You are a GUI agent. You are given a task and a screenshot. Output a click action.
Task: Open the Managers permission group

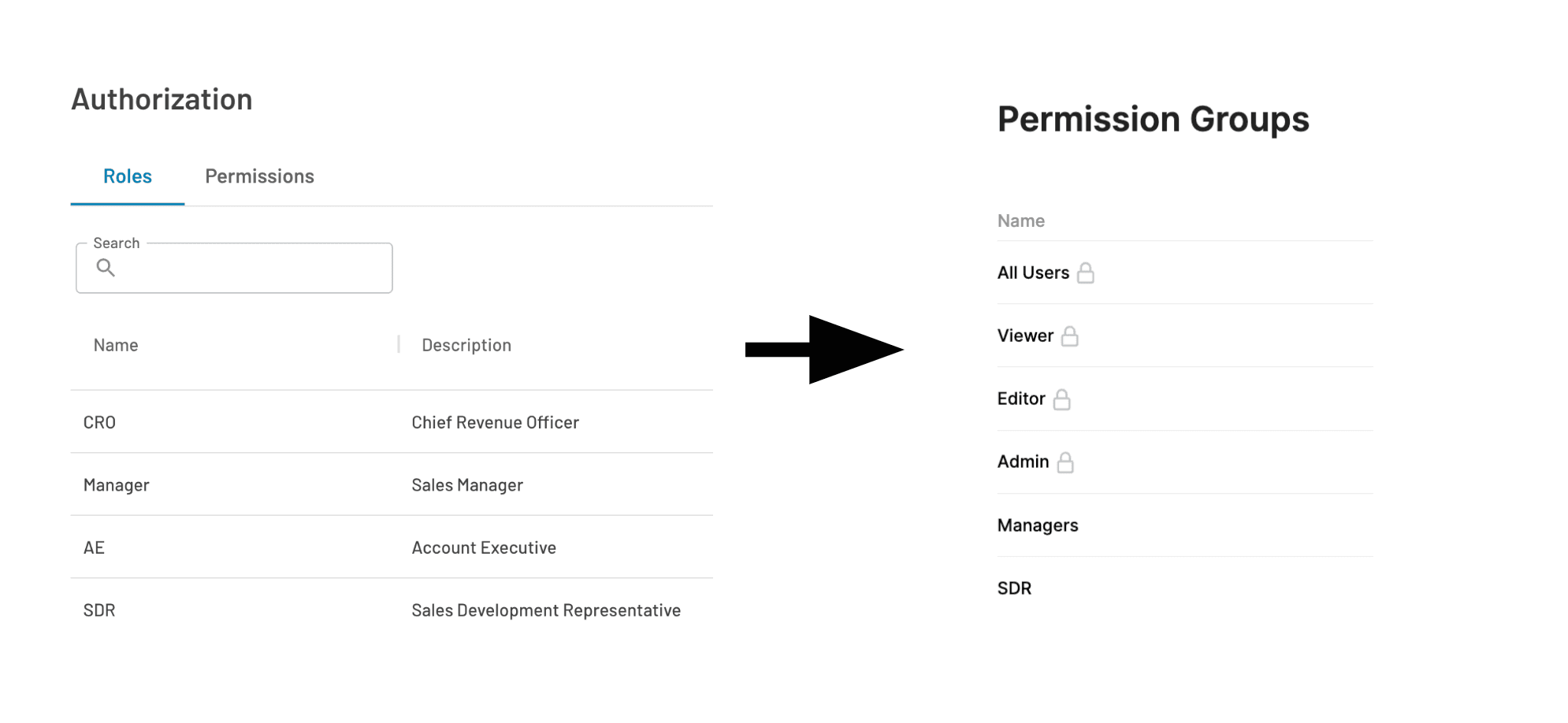[x=1038, y=525]
